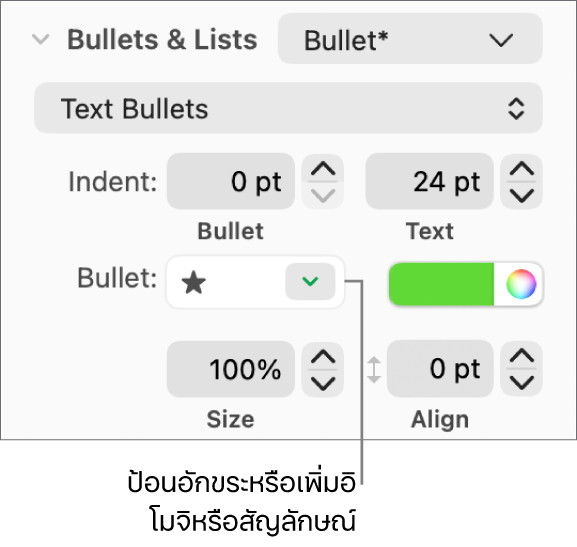
Task: Click the green bullet color well
Action: click(441, 284)
